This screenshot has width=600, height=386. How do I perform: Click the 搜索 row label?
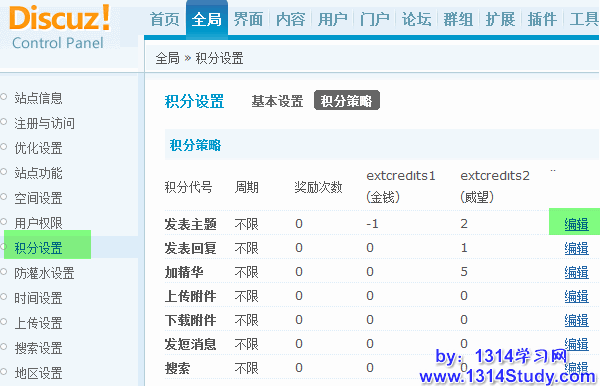pos(178,368)
